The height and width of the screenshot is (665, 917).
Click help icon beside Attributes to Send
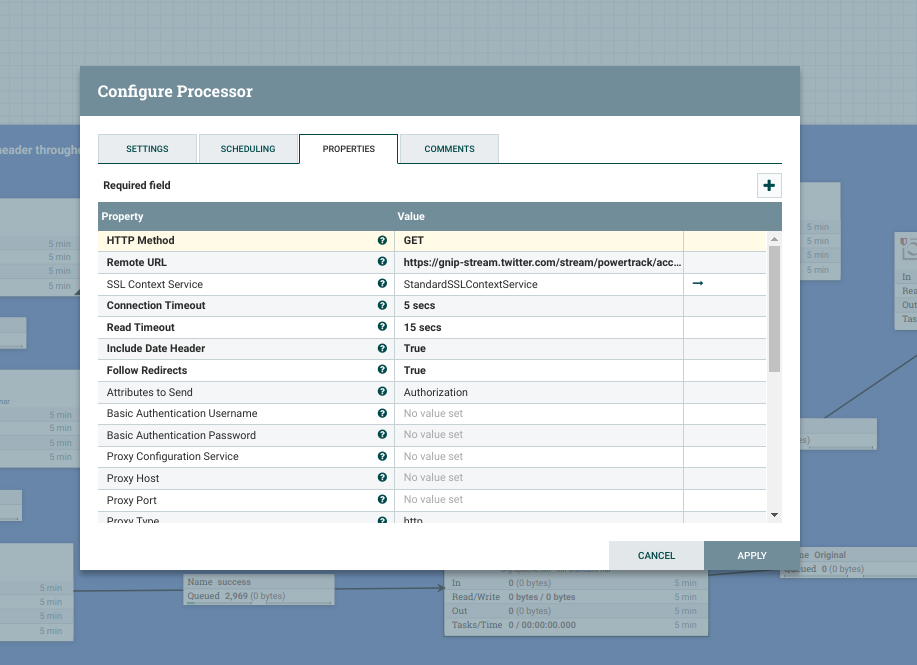pos(382,392)
